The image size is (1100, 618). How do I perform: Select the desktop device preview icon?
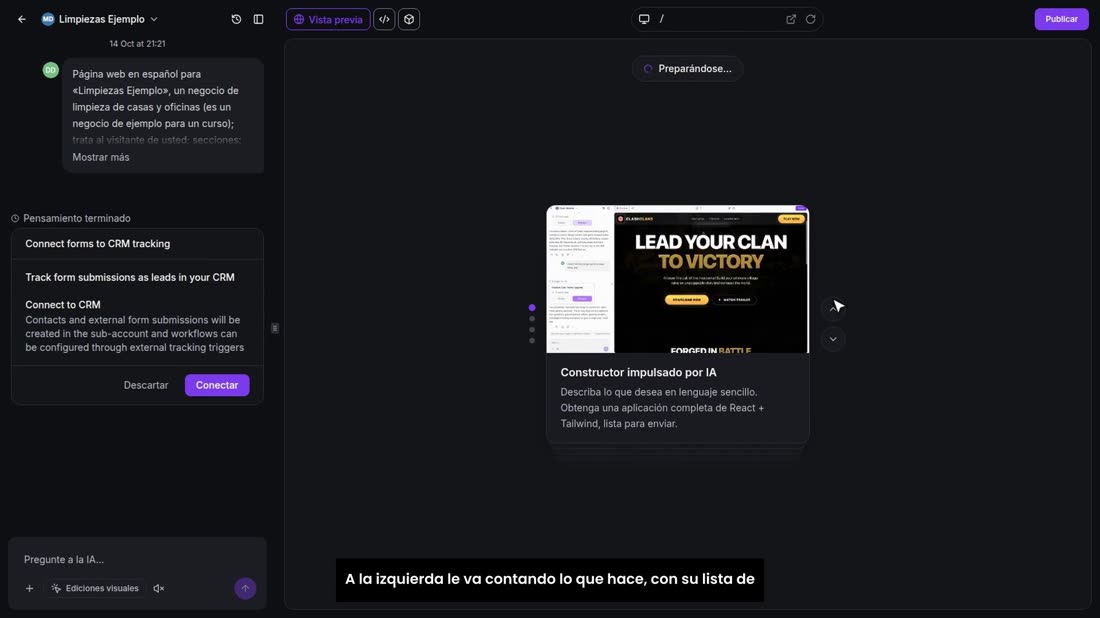point(644,19)
